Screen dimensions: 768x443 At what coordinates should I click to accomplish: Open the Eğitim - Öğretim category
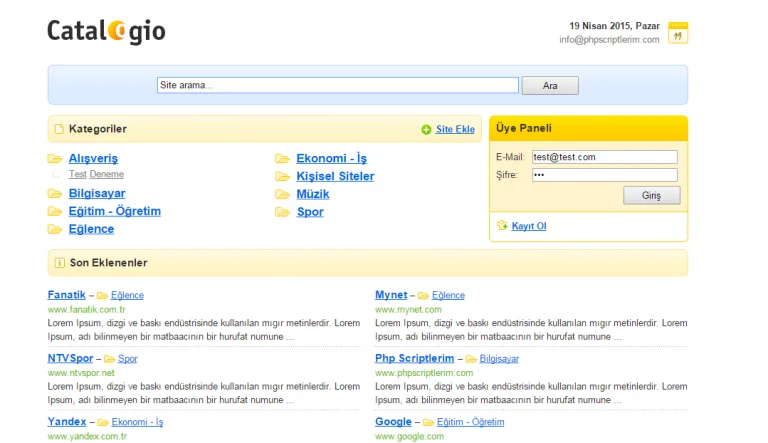pos(115,211)
